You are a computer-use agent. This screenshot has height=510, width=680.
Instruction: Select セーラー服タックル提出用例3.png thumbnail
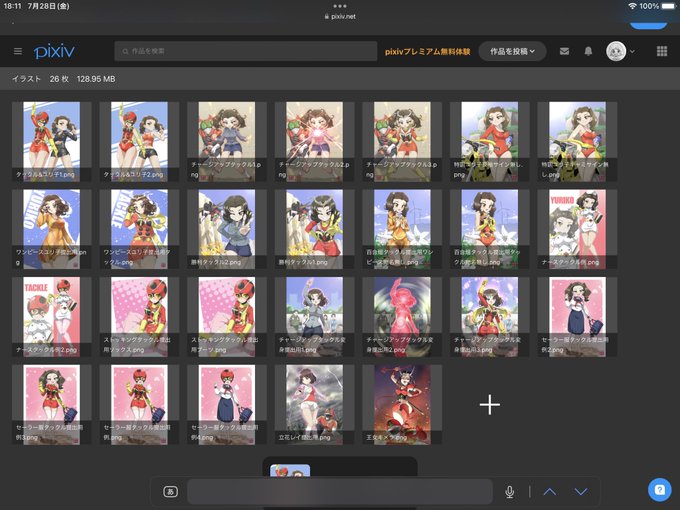[x=52, y=404]
